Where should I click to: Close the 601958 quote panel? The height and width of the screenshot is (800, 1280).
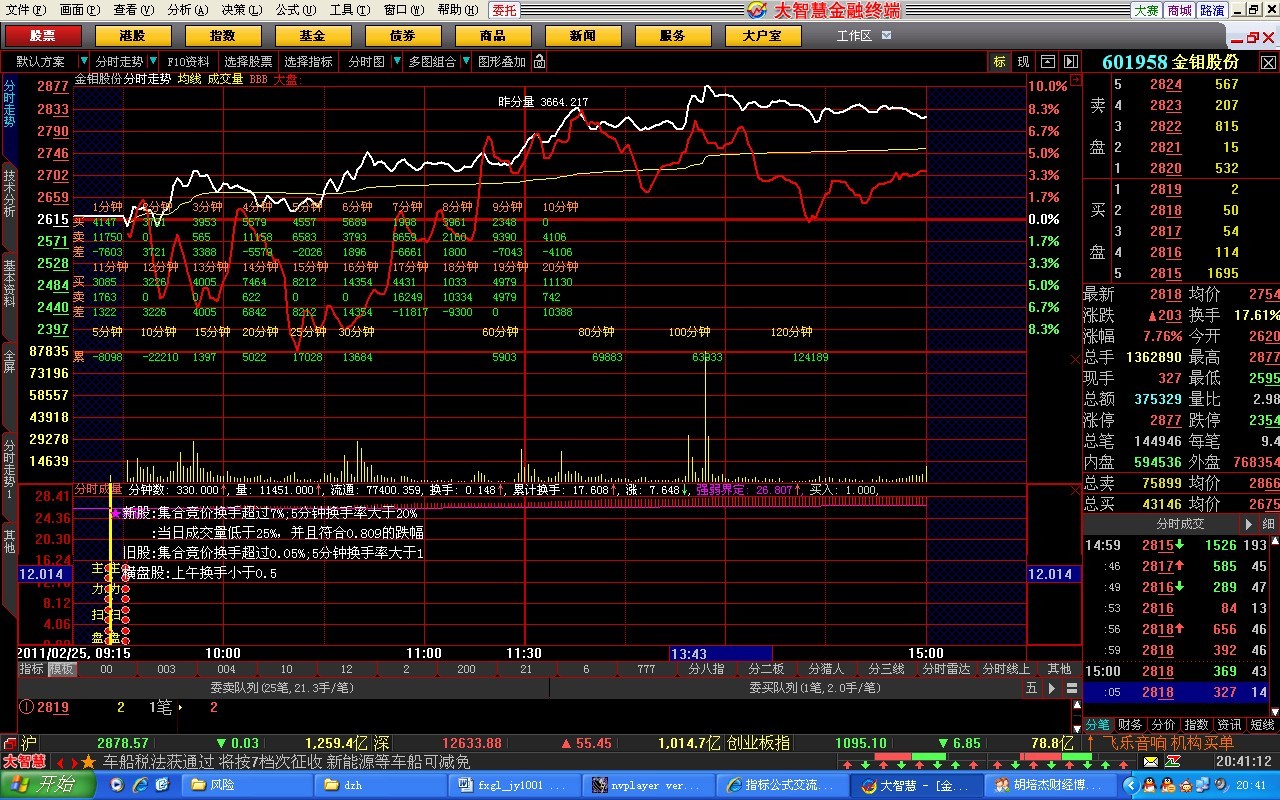coord(1267,61)
